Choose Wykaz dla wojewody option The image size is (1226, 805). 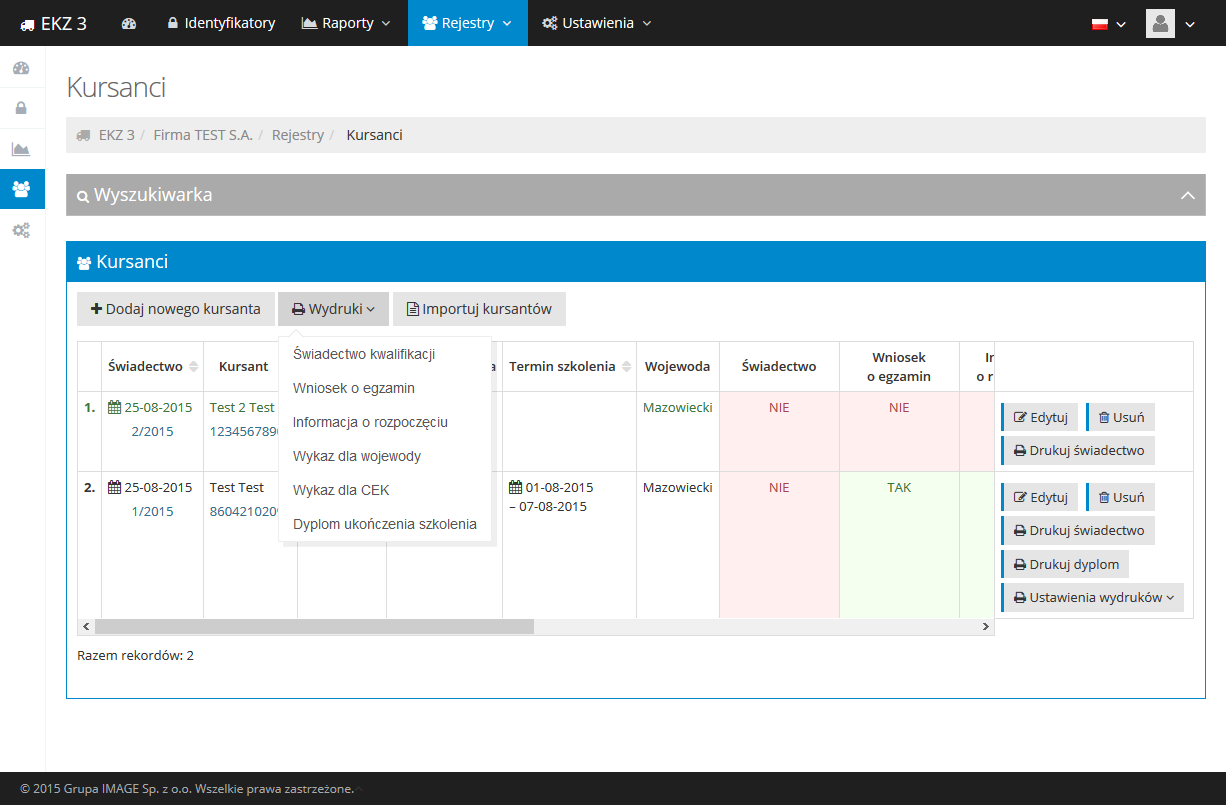(x=357, y=456)
